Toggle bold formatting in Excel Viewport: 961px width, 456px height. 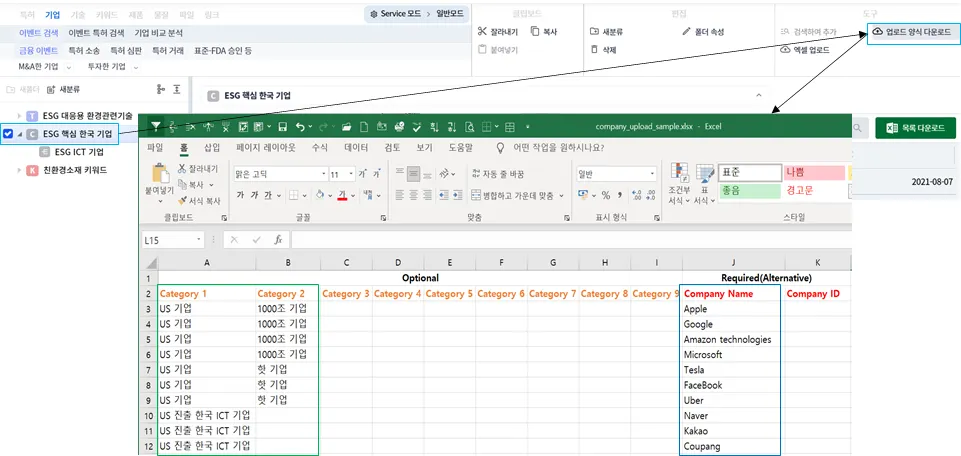pos(240,196)
